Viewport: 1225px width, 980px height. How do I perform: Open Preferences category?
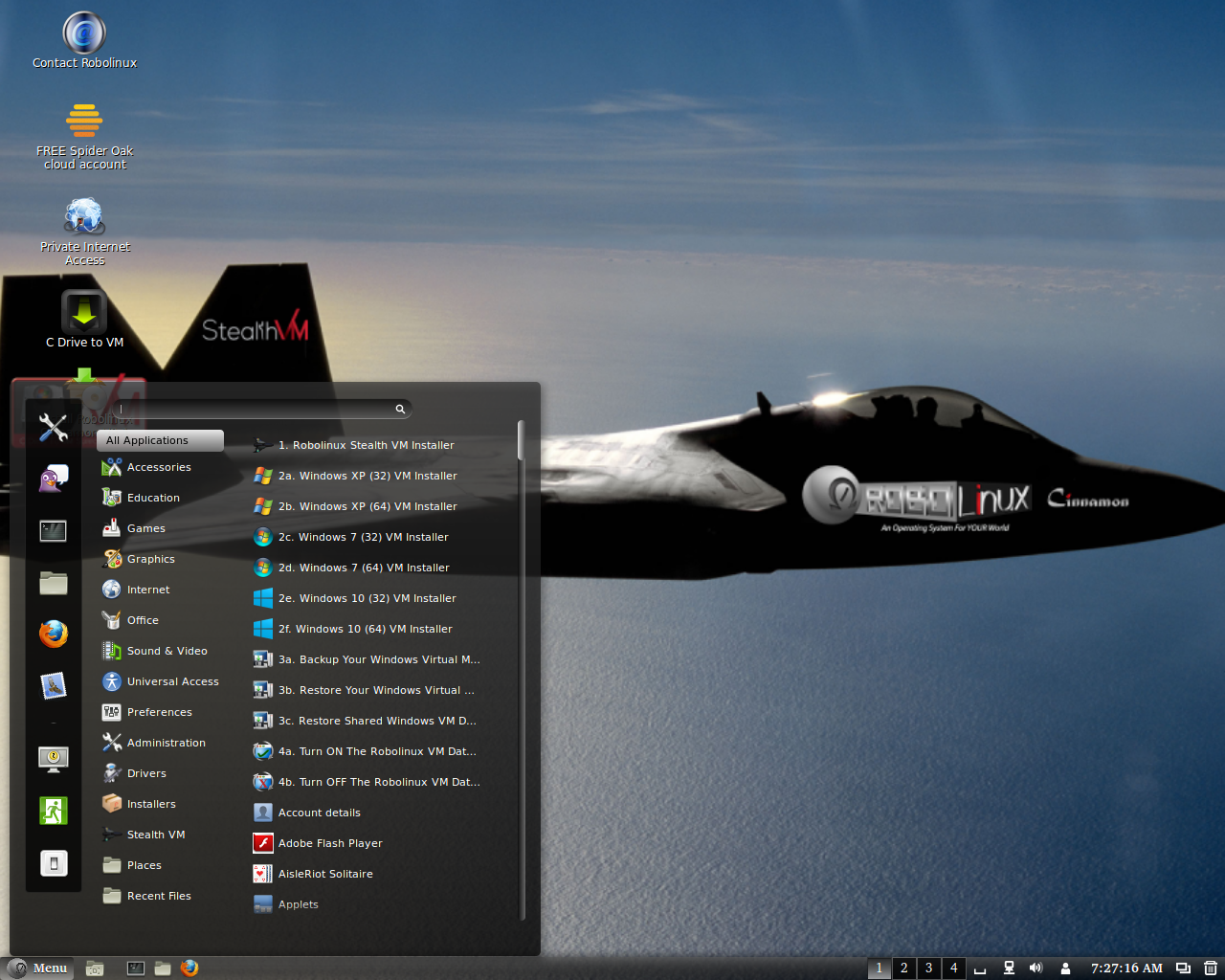pyautogui.click(x=160, y=712)
